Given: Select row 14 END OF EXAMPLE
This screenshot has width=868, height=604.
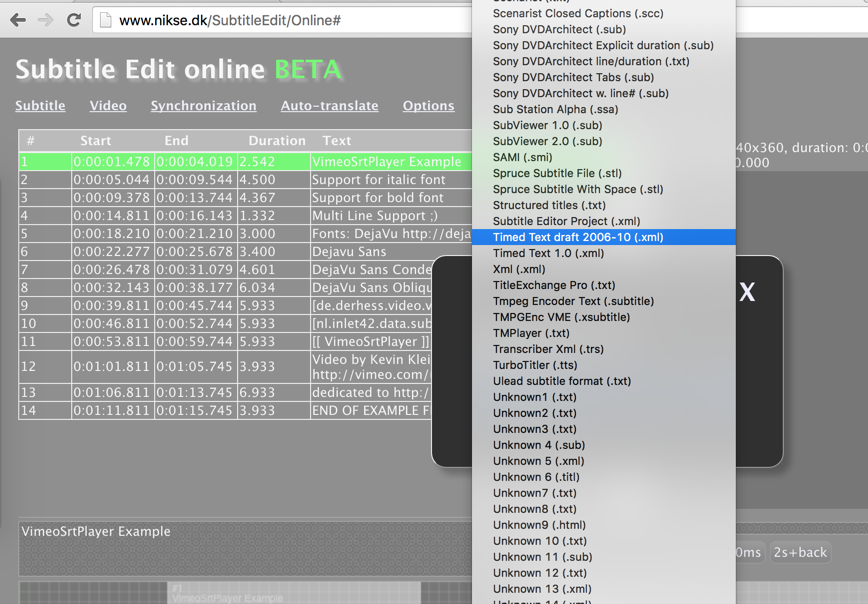Looking at the screenshot, I should (225, 411).
